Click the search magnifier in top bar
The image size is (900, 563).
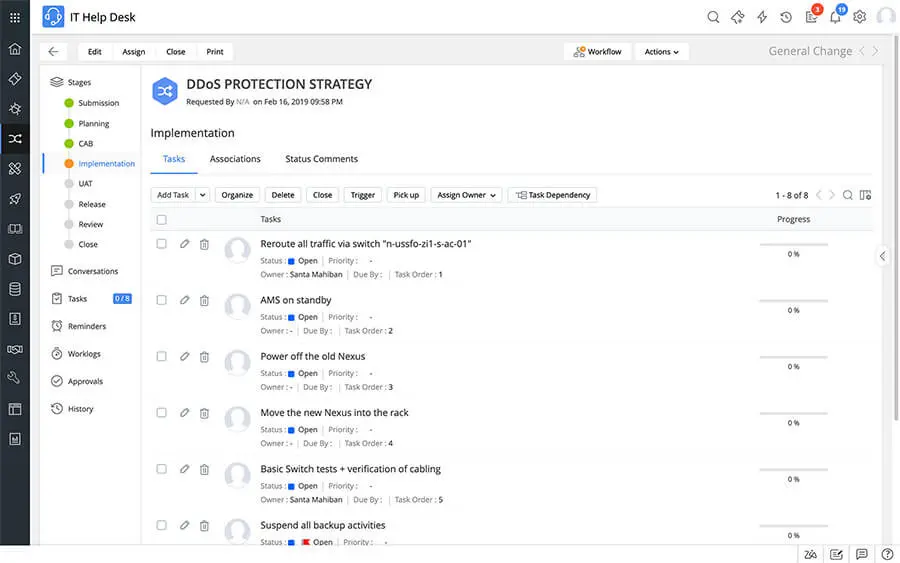click(713, 17)
